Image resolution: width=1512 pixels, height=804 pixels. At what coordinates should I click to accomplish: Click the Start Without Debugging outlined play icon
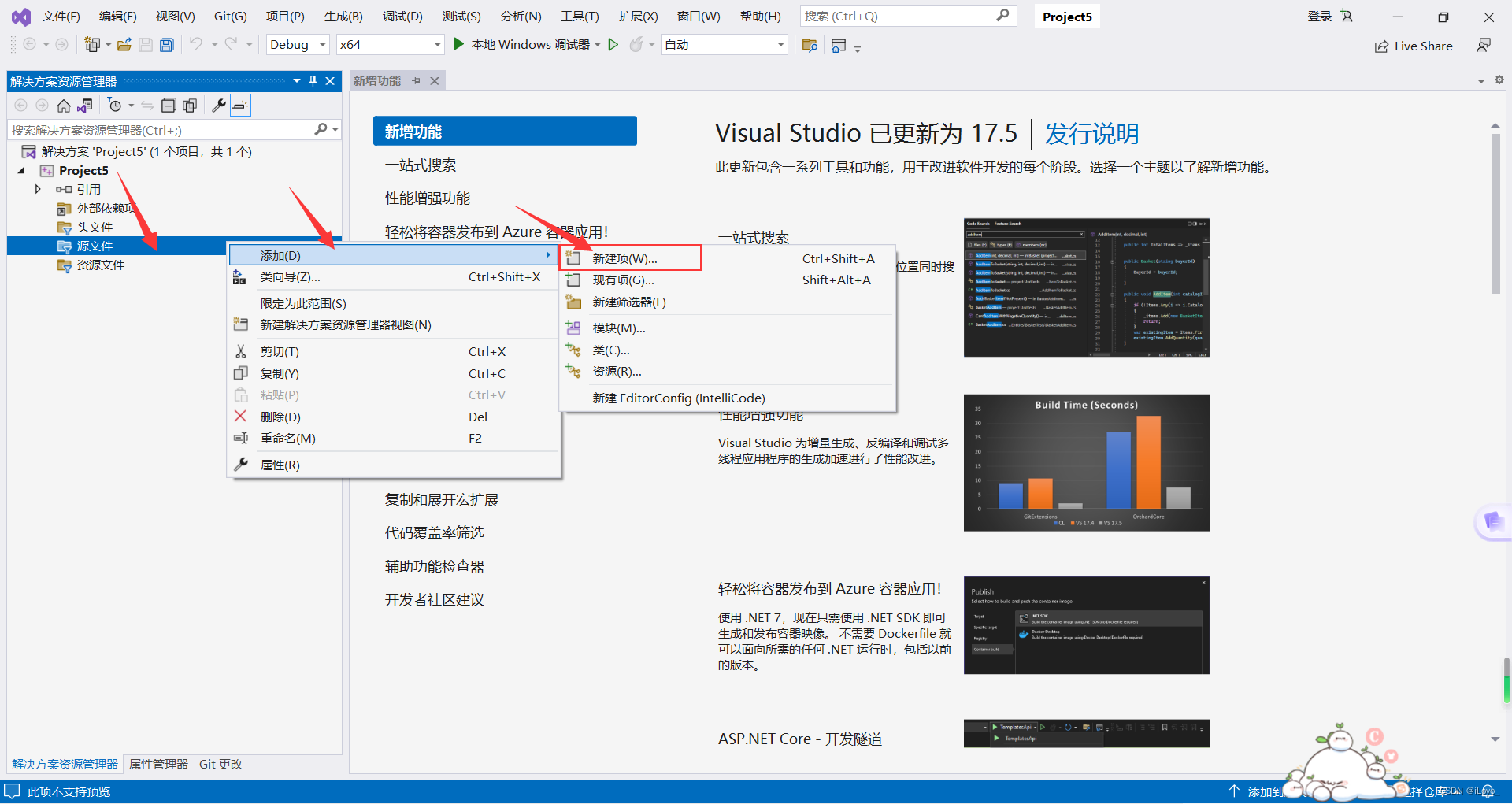[x=613, y=45]
